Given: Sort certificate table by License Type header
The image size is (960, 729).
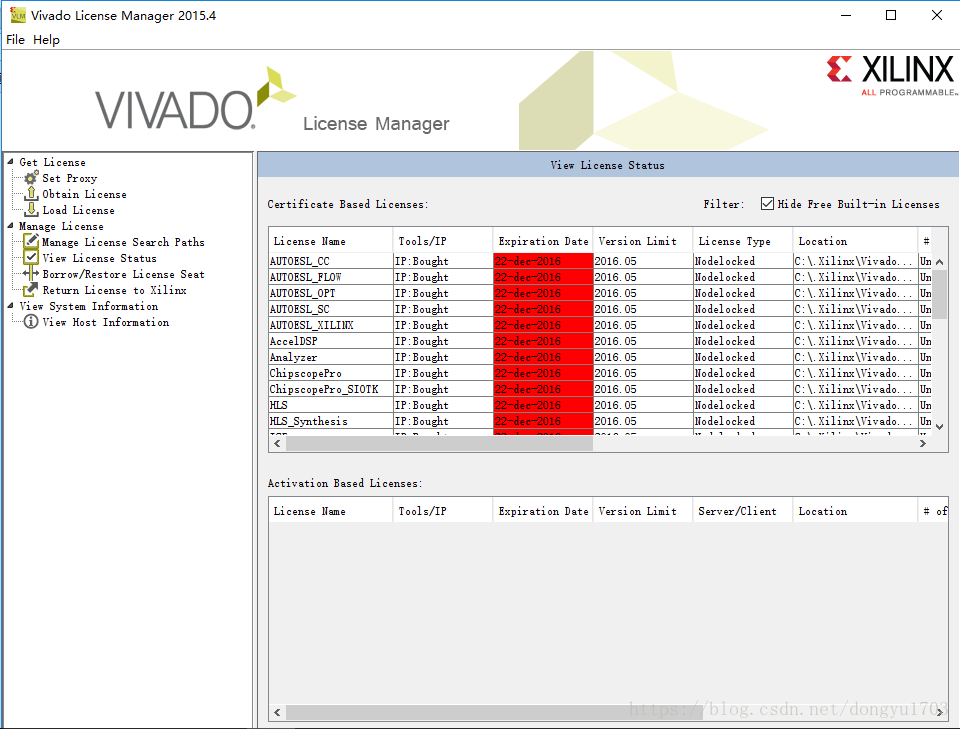Looking at the screenshot, I should pos(743,241).
